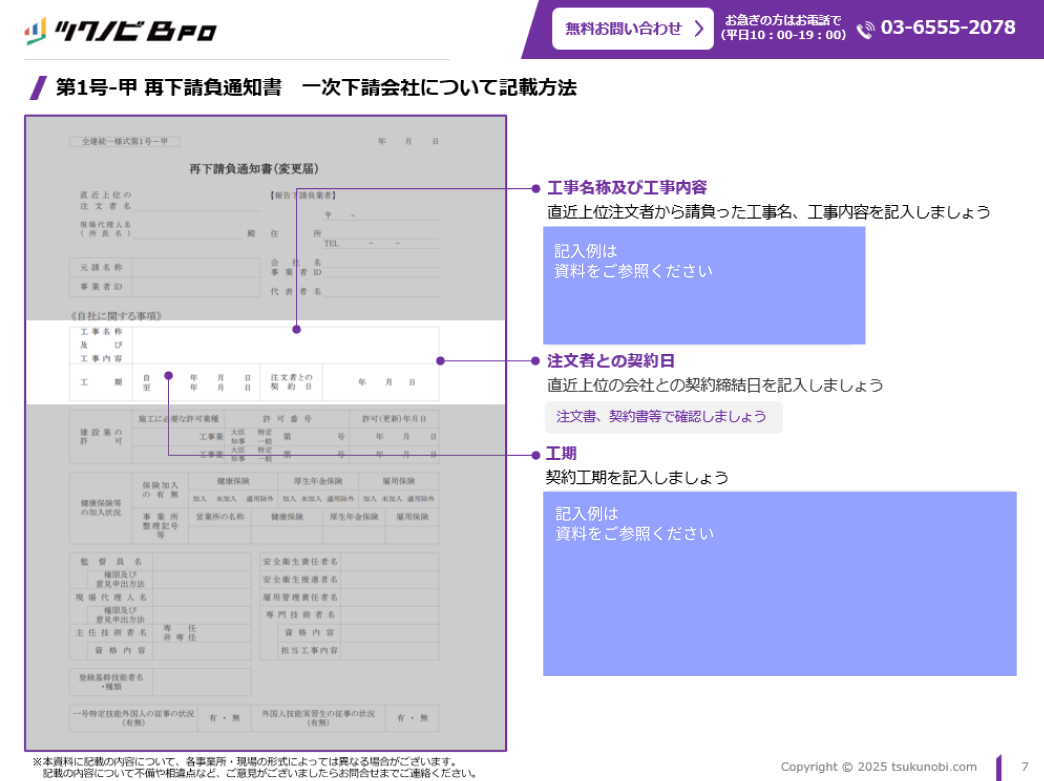Image resolution: width=1044 pixels, height=781 pixels.
Task: Click the gray note 注文書、契約書等で確認しましょう
Action: tap(663, 417)
